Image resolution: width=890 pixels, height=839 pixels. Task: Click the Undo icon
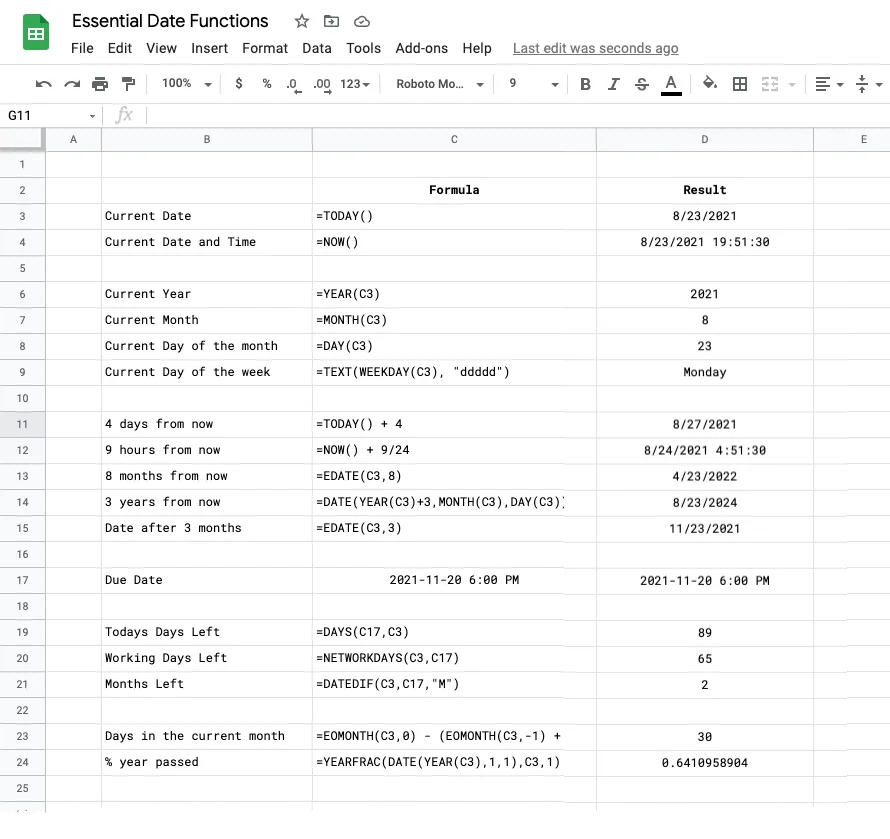(42, 84)
